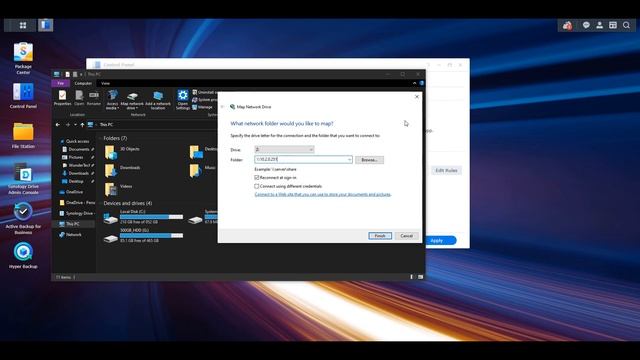Open DSM user options icon
Screen dimensions: 640x360
coord(600,25)
